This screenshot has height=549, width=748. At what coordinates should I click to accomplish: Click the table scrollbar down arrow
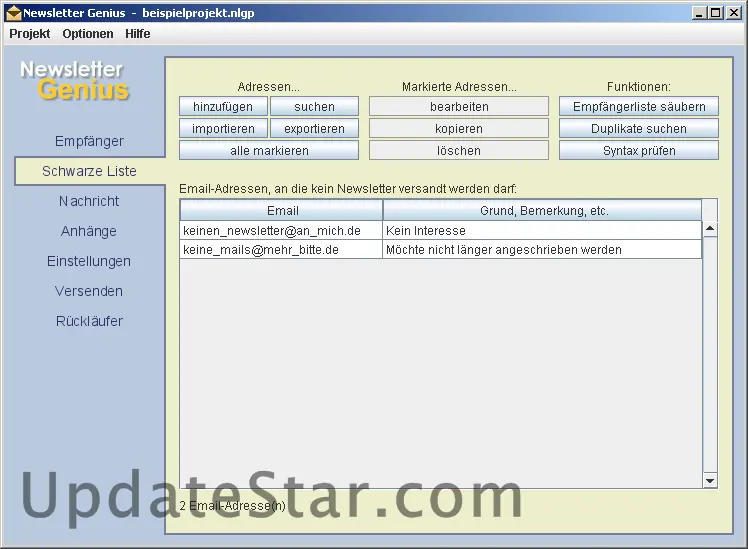(710, 480)
